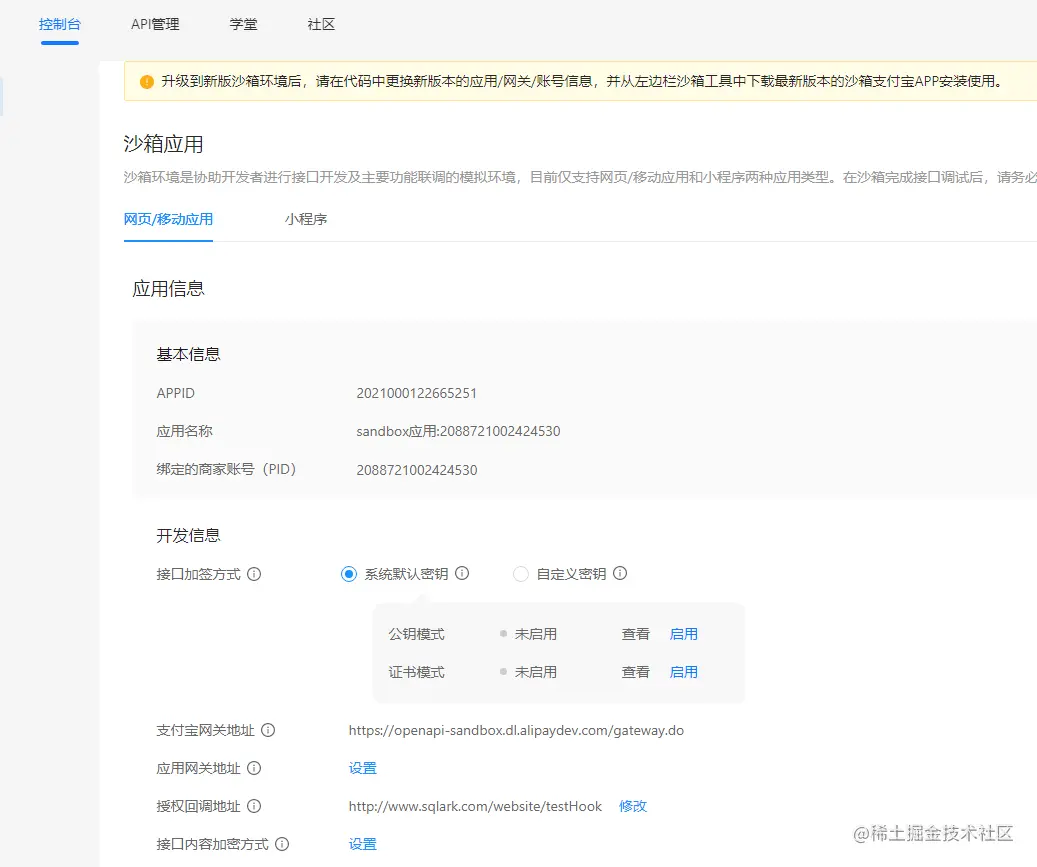Image resolution: width=1037 pixels, height=867 pixels.
Task: Click 启用 in 公钥模式 row
Action: [684, 634]
